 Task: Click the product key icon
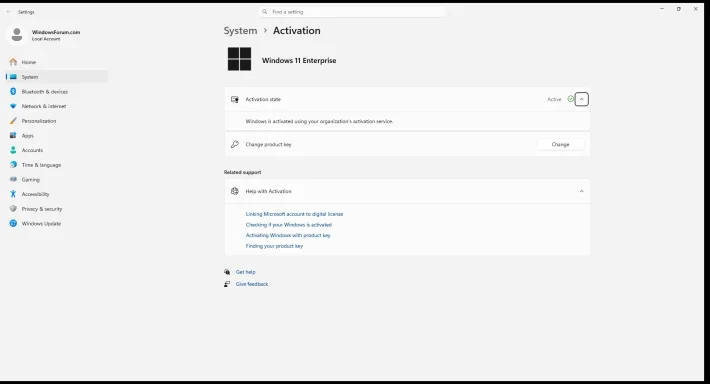point(235,144)
